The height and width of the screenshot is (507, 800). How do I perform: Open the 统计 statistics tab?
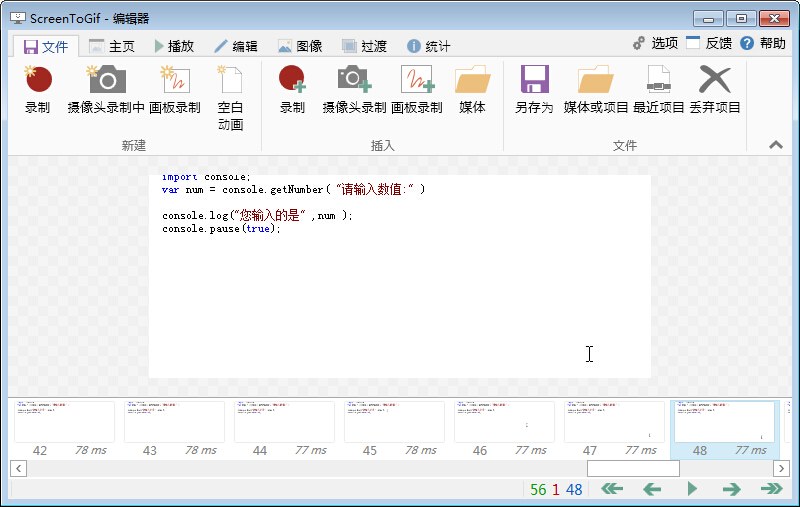(429, 46)
